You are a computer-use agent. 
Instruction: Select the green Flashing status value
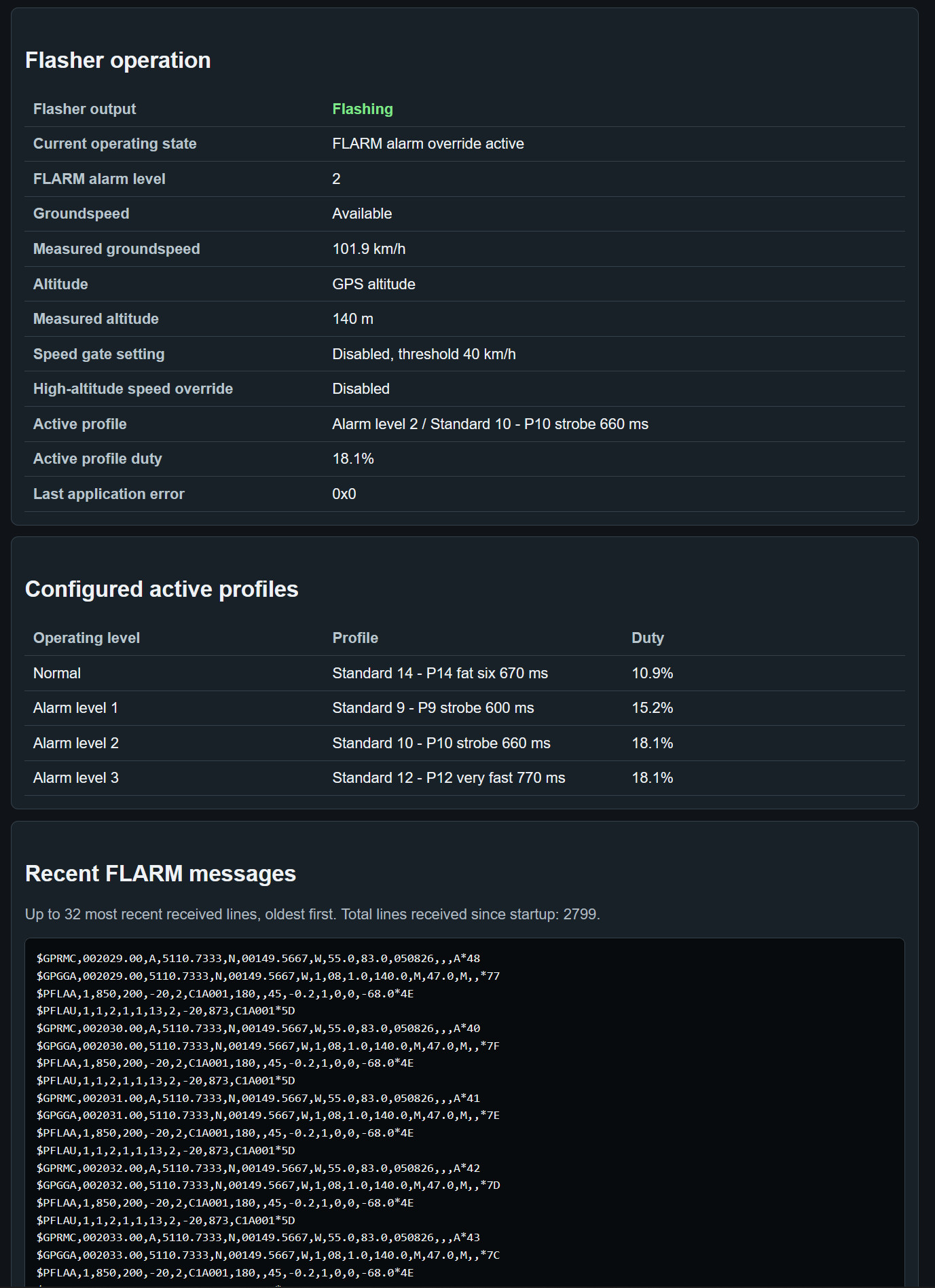(x=363, y=109)
